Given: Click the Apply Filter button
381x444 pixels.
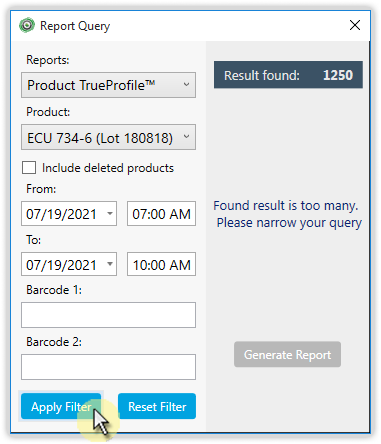Looking at the screenshot, I should point(61,406).
